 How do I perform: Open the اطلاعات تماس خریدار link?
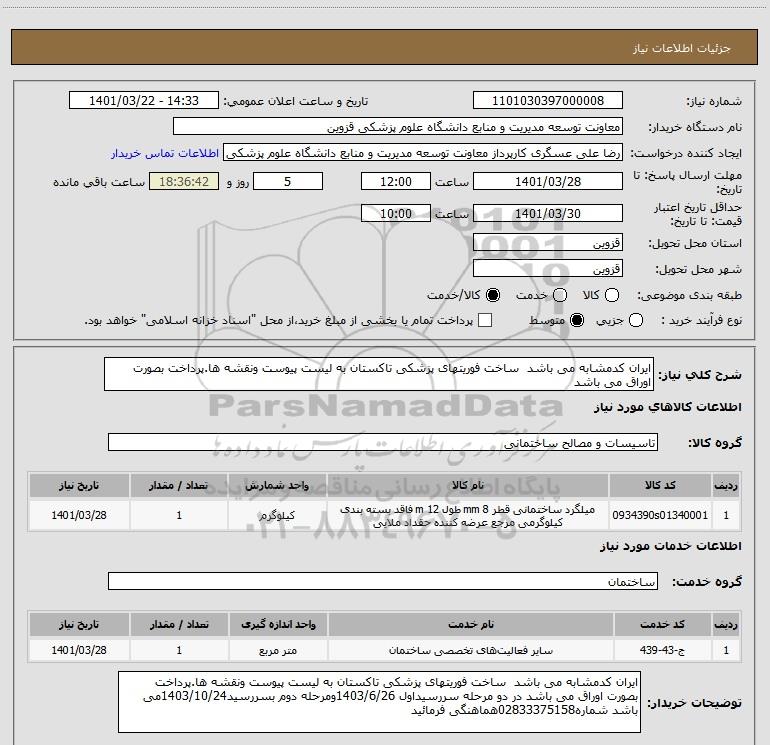click(165, 153)
